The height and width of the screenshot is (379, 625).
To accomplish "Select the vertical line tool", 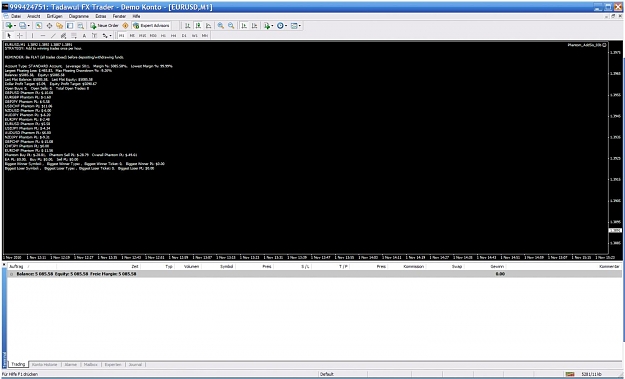I will click(x=32, y=35).
